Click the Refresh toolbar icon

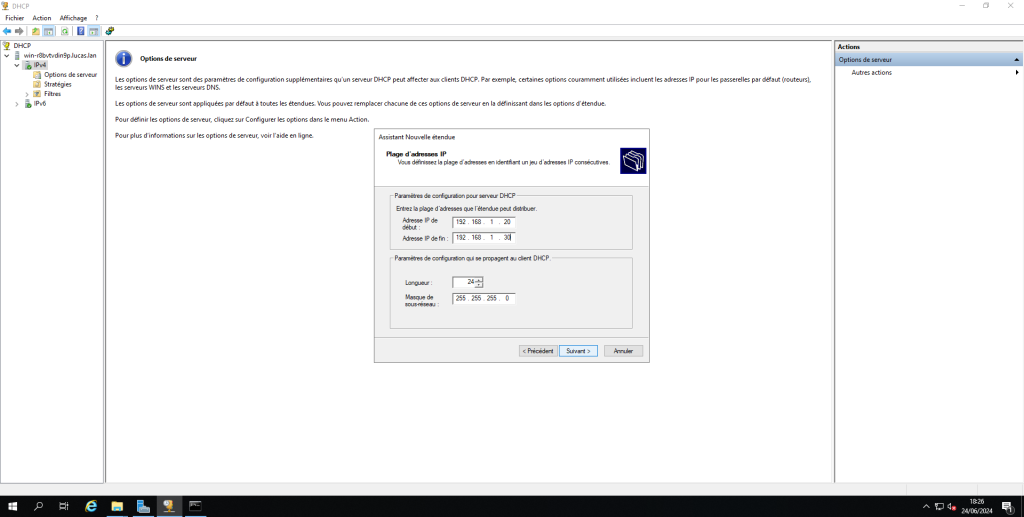click(x=64, y=31)
